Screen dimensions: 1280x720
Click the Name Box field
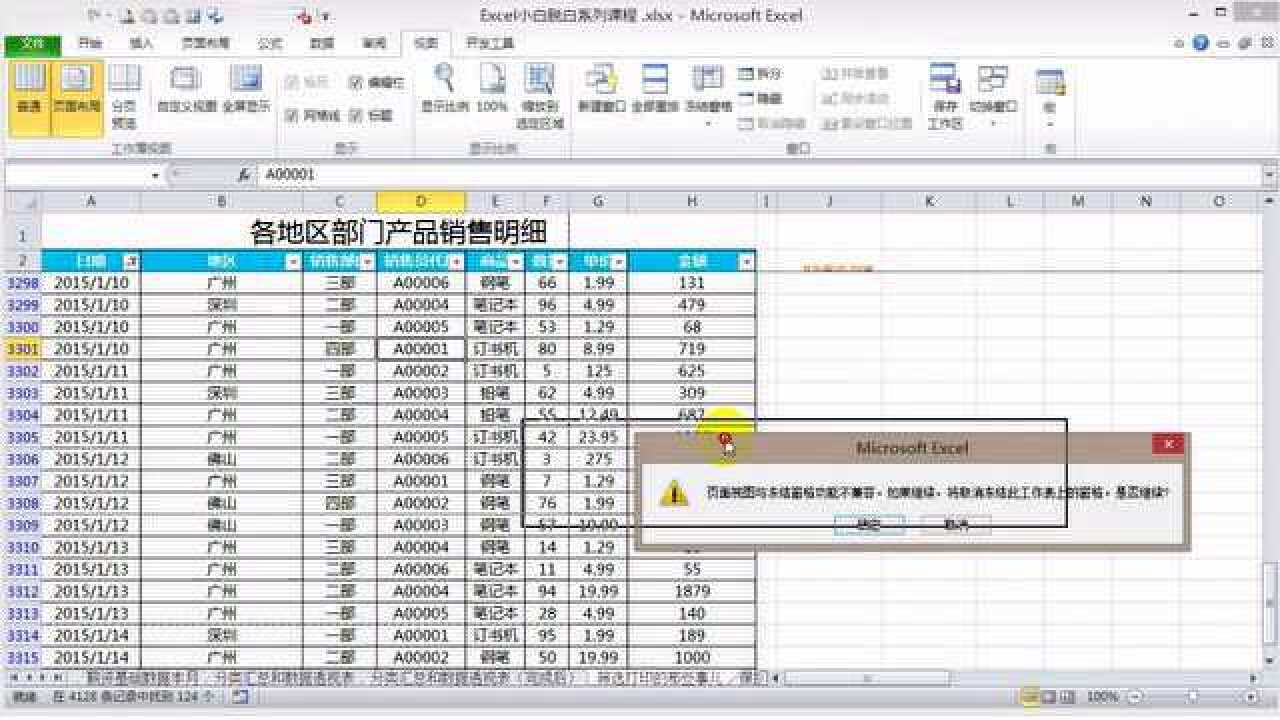pos(76,174)
